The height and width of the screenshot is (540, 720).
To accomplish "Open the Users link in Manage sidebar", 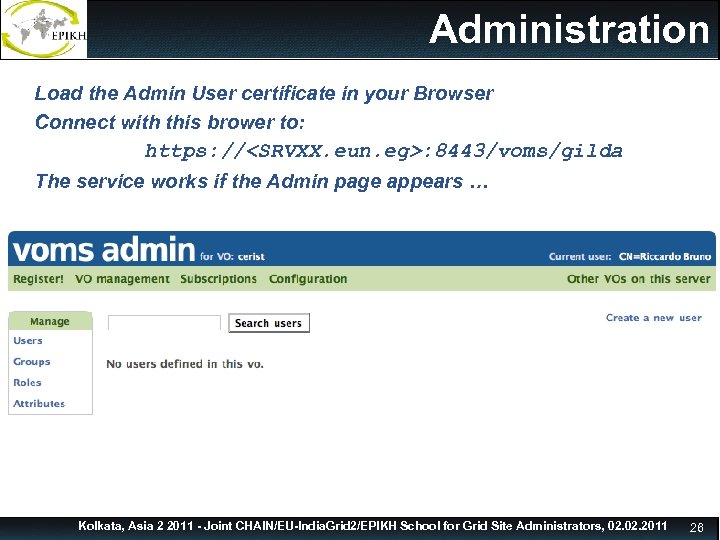I will [x=28, y=341].
